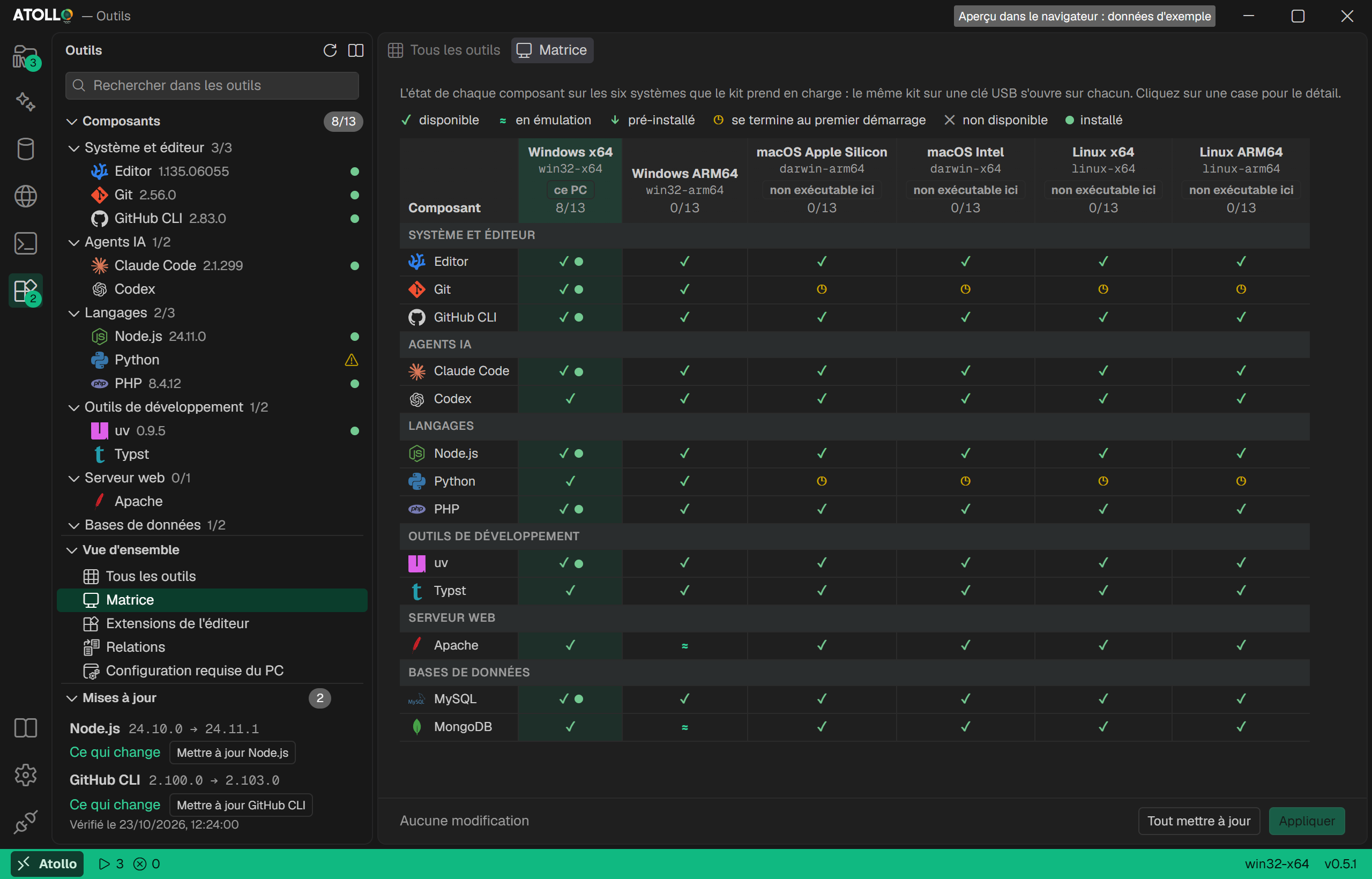This screenshot has height=879, width=1372.
Task: Focus the Rechercher dans les outils field
Action: [212, 86]
